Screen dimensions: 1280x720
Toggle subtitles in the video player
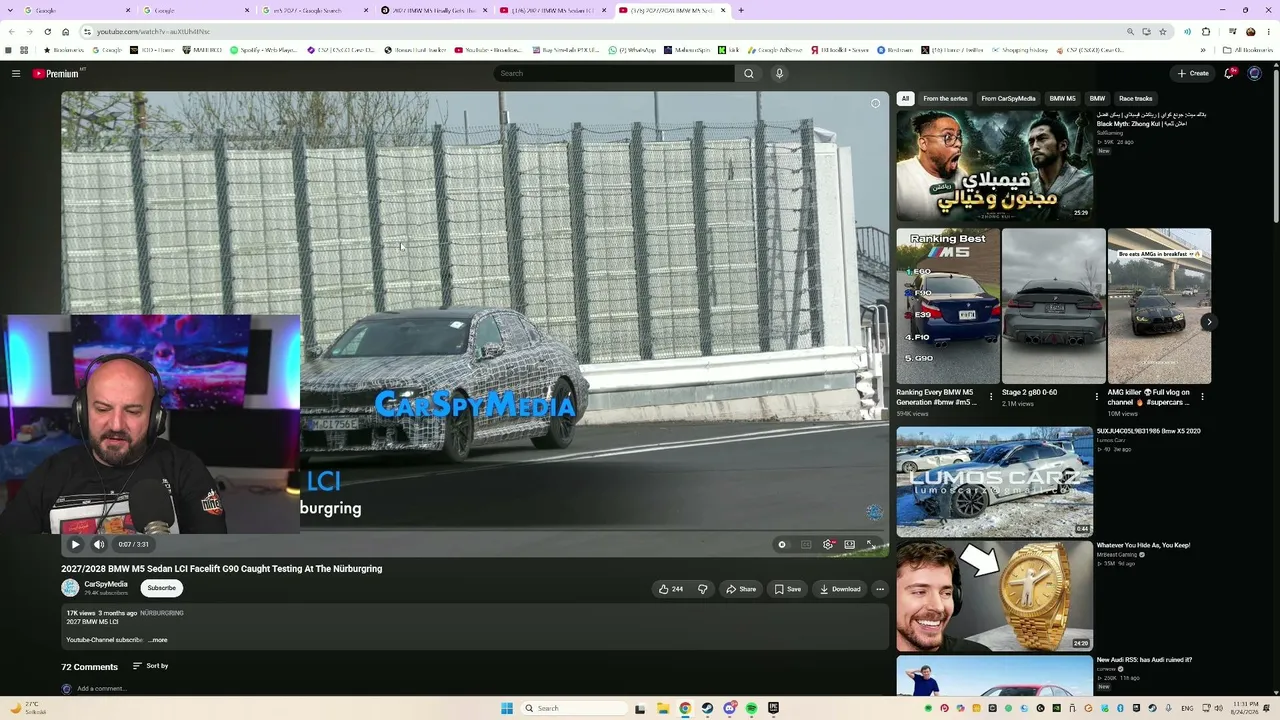[806, 544]
